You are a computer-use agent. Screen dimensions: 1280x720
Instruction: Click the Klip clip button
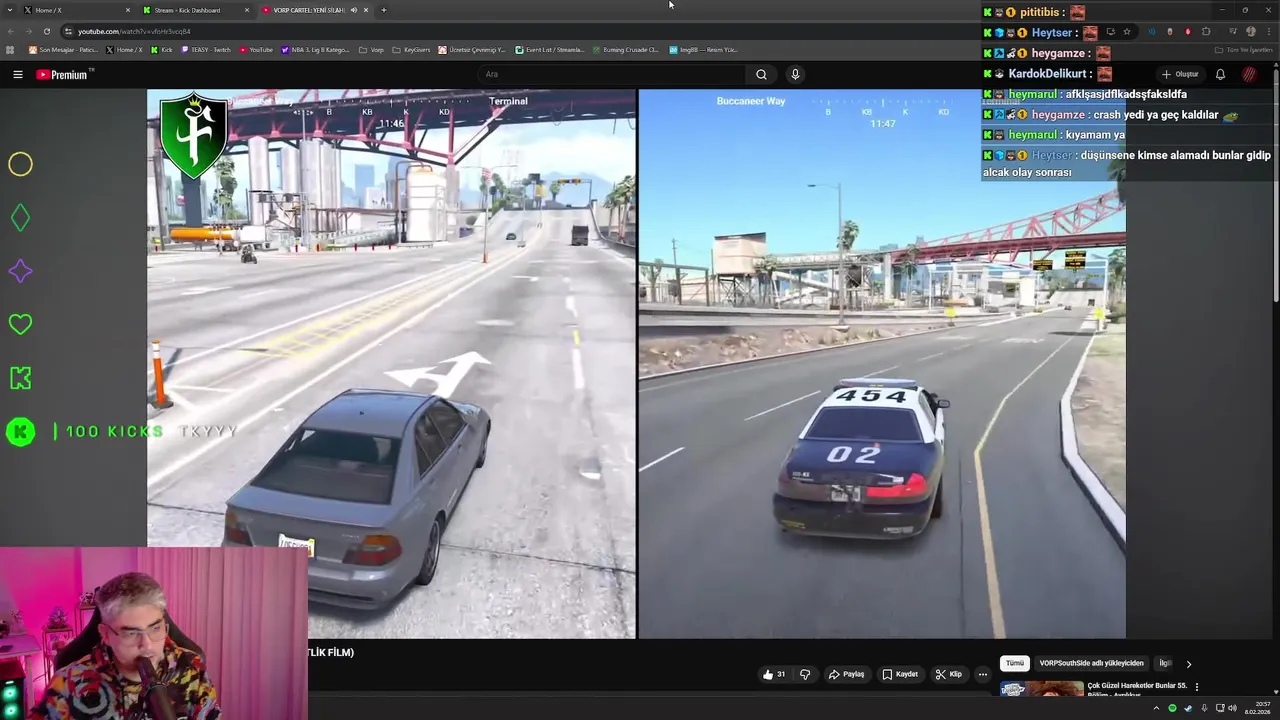948,674
